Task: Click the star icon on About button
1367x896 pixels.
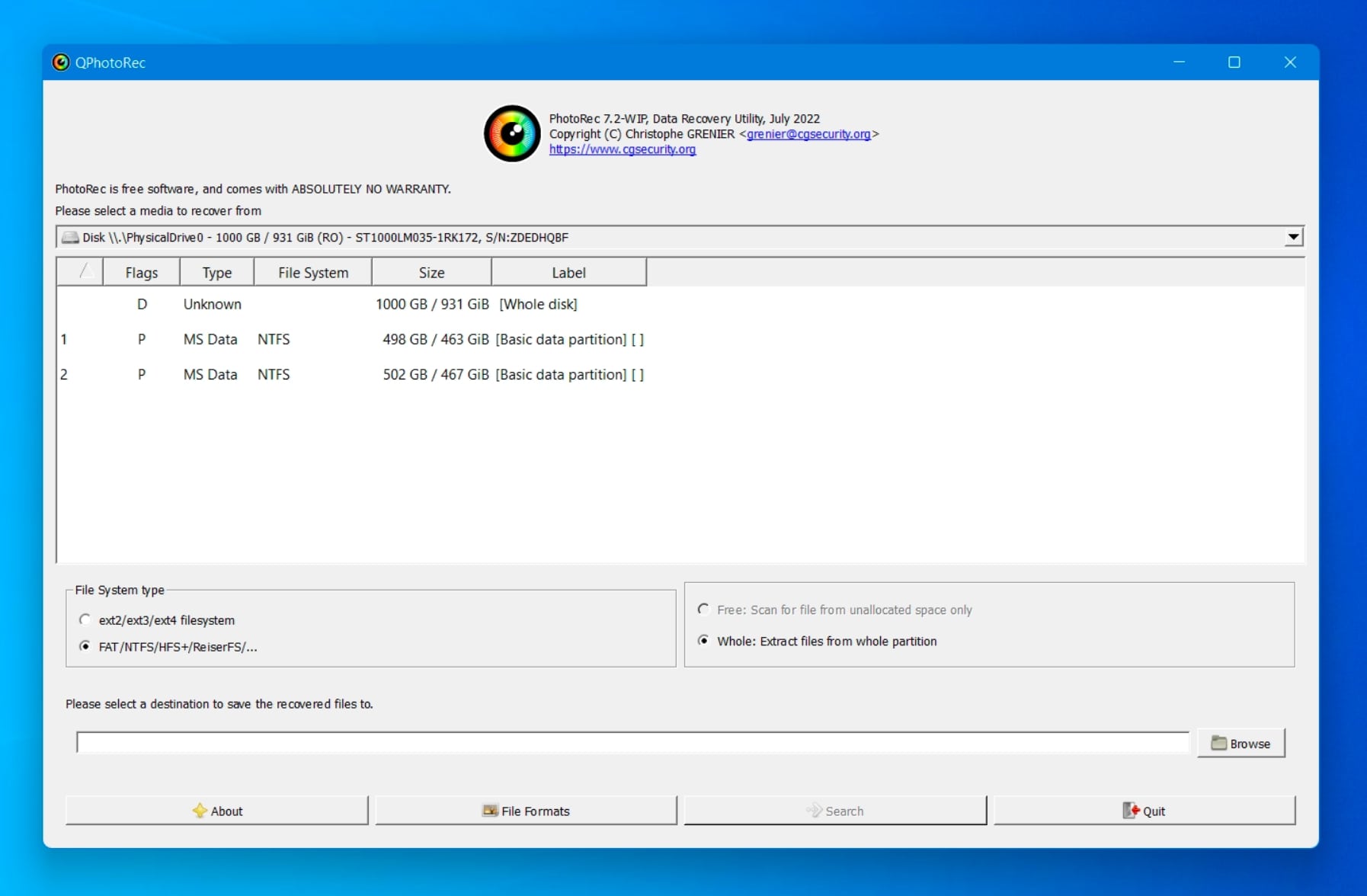Action: [200, 811]
